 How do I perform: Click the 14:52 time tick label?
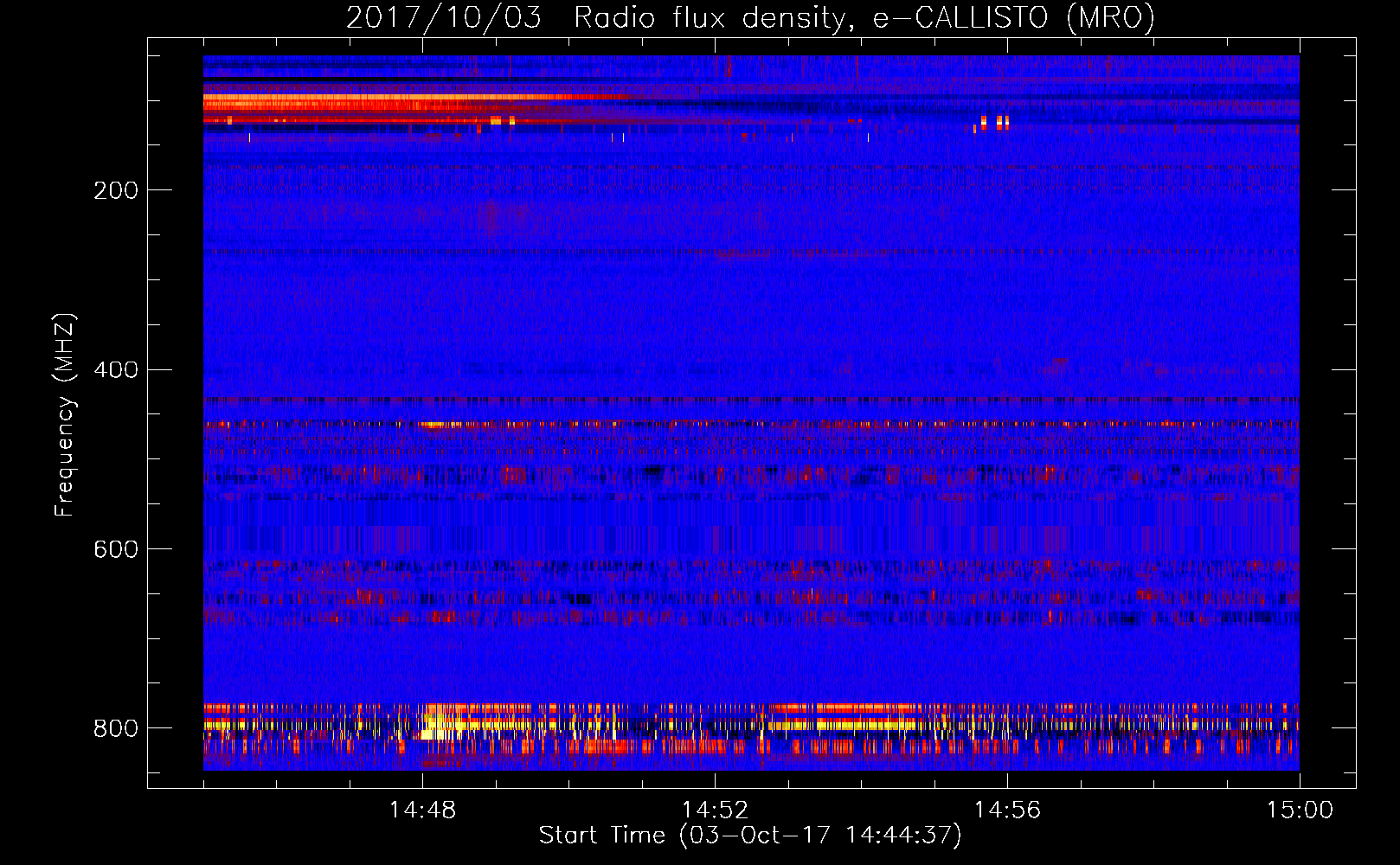[715, 810]
